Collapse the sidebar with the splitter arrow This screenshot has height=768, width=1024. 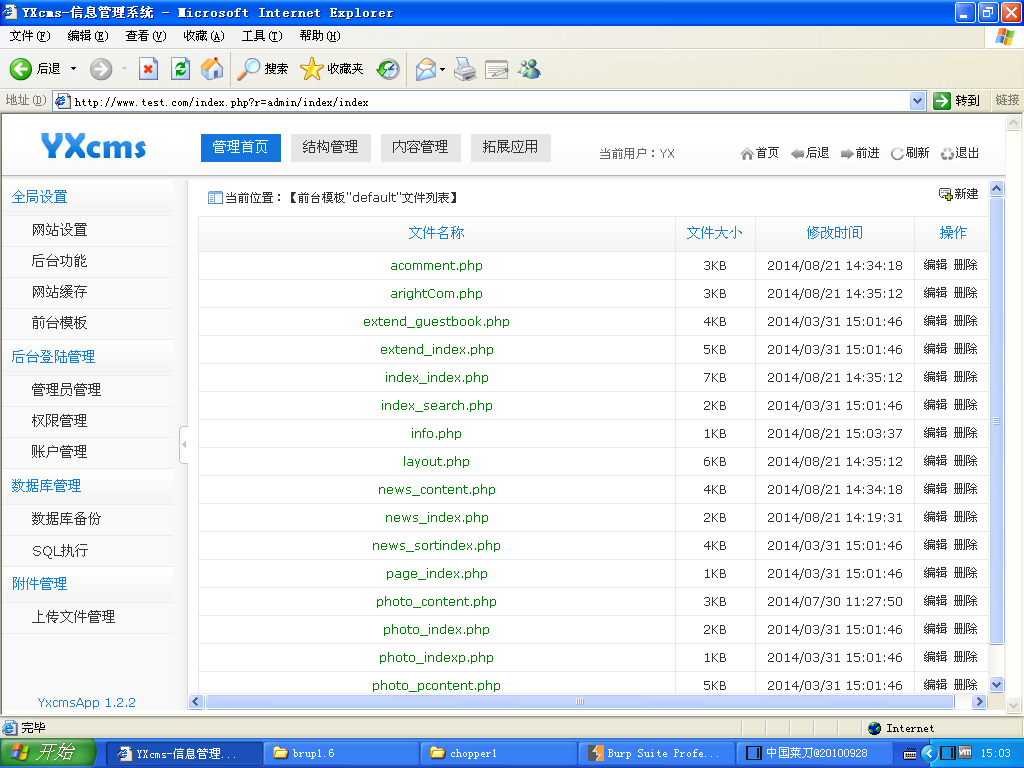[x=184, y=445]
